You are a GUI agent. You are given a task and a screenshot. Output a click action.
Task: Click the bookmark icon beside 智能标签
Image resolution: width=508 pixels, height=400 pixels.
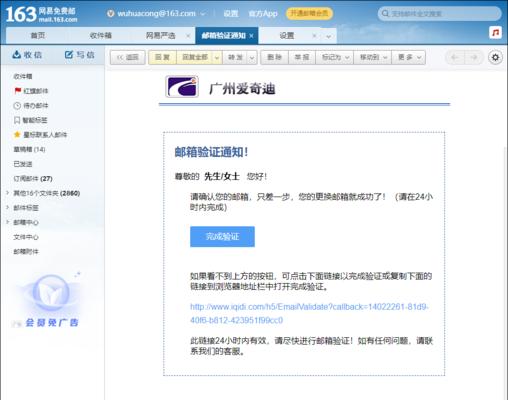[x=17, y=120]
